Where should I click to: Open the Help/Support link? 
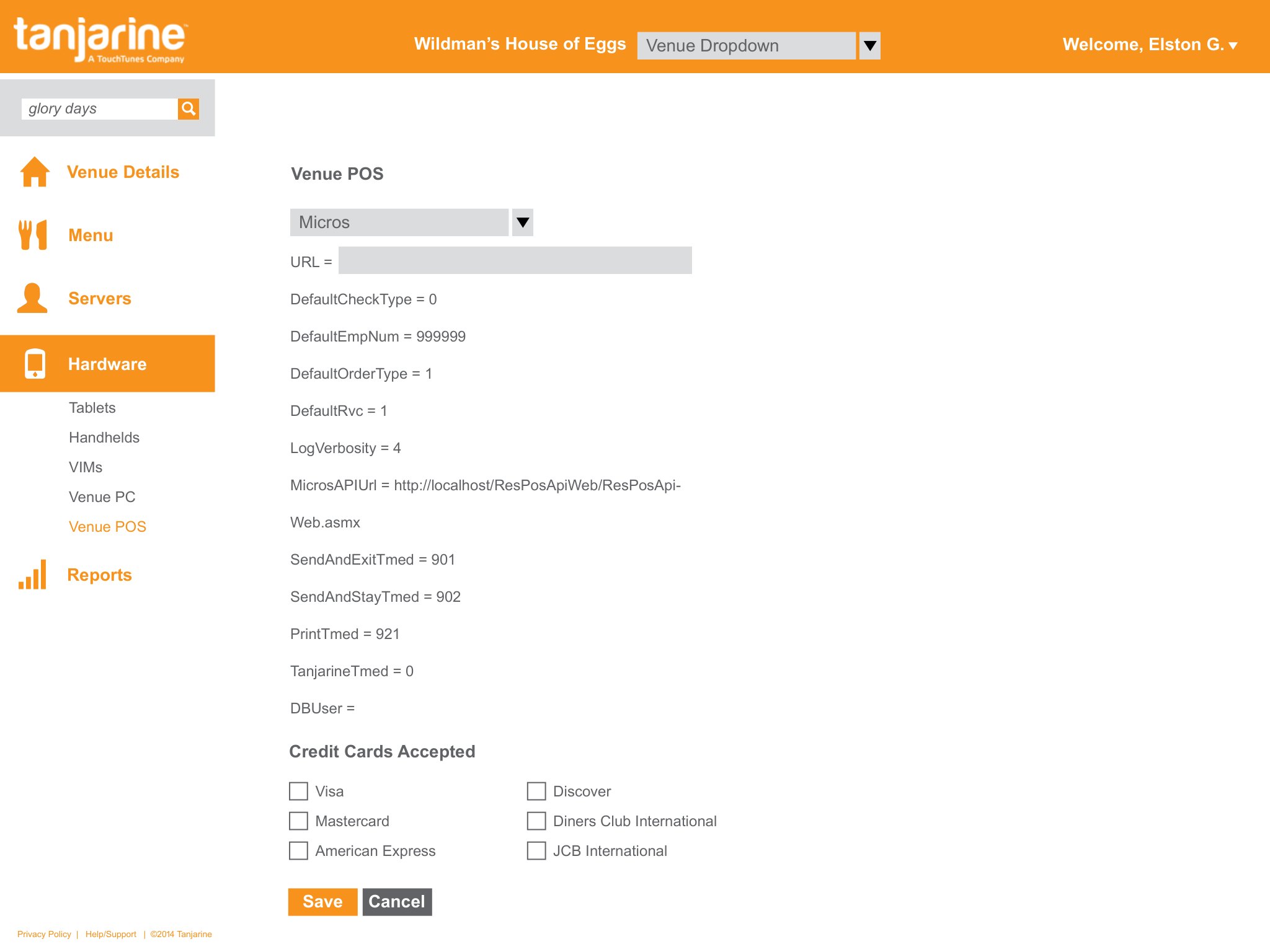pos(111,934)
